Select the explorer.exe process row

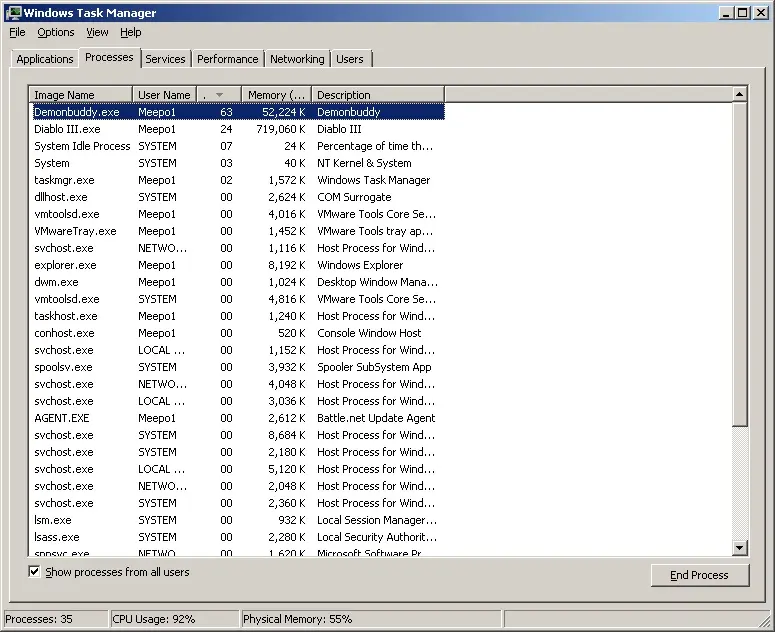tap(65, 265)
